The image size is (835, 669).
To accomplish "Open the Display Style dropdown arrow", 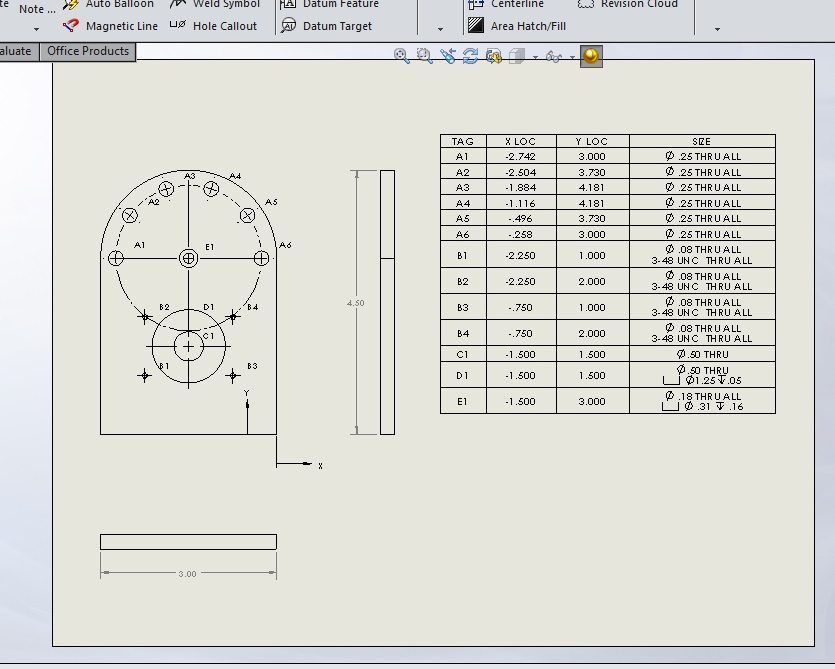I will point(535,58).
